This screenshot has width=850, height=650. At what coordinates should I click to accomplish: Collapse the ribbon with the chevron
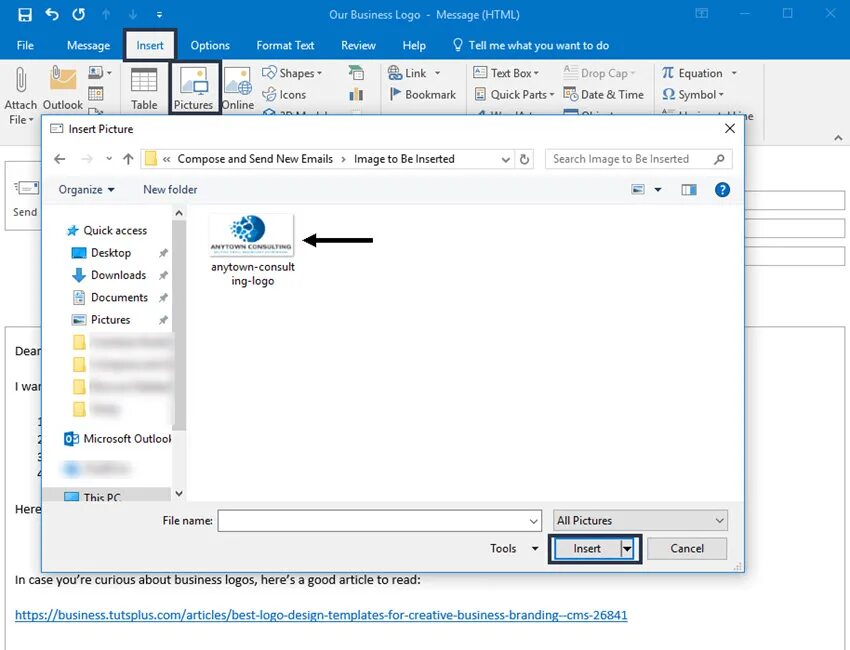pos(838,138)
